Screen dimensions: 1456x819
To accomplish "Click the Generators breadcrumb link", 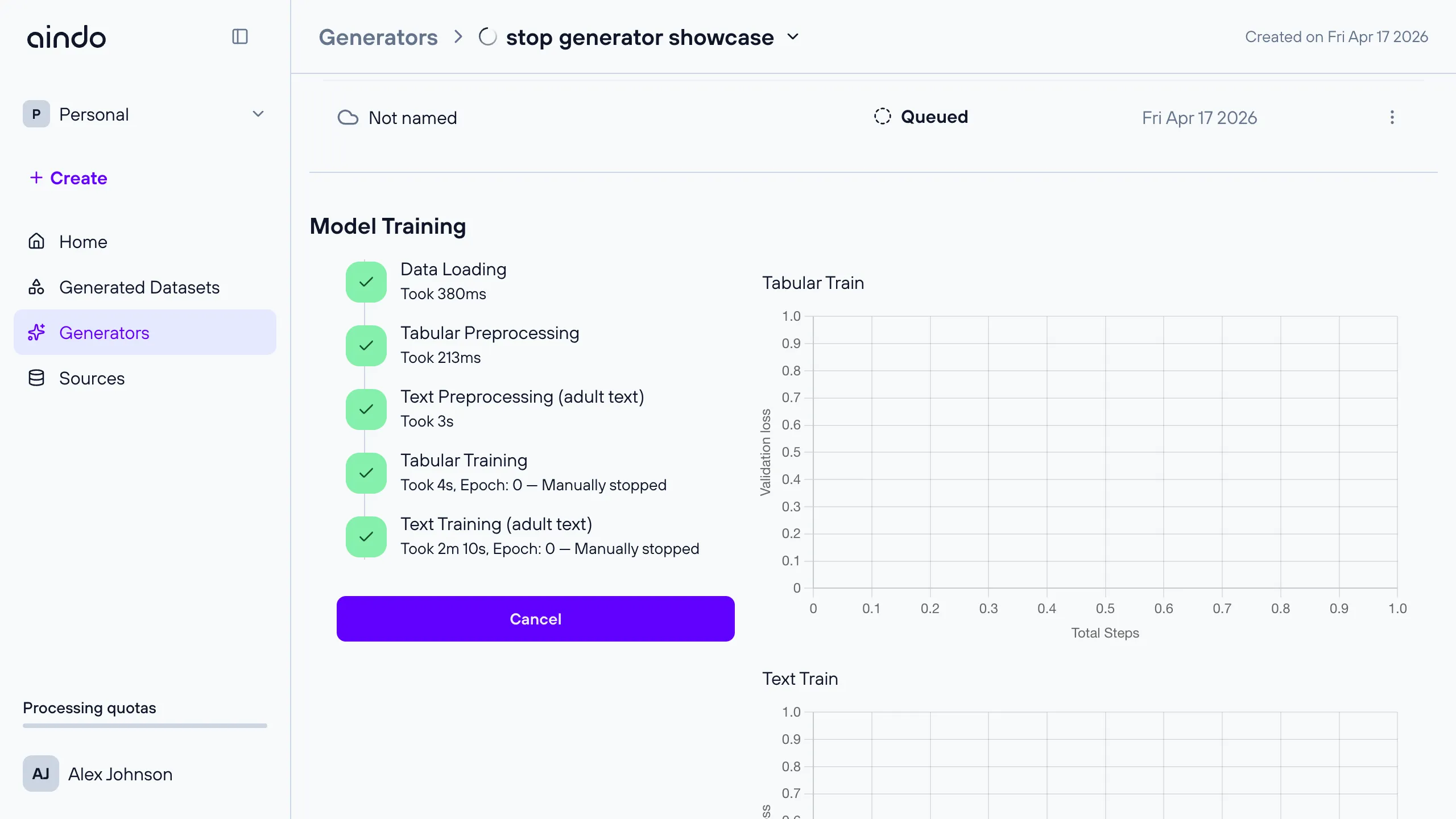I will coord(378,37).
